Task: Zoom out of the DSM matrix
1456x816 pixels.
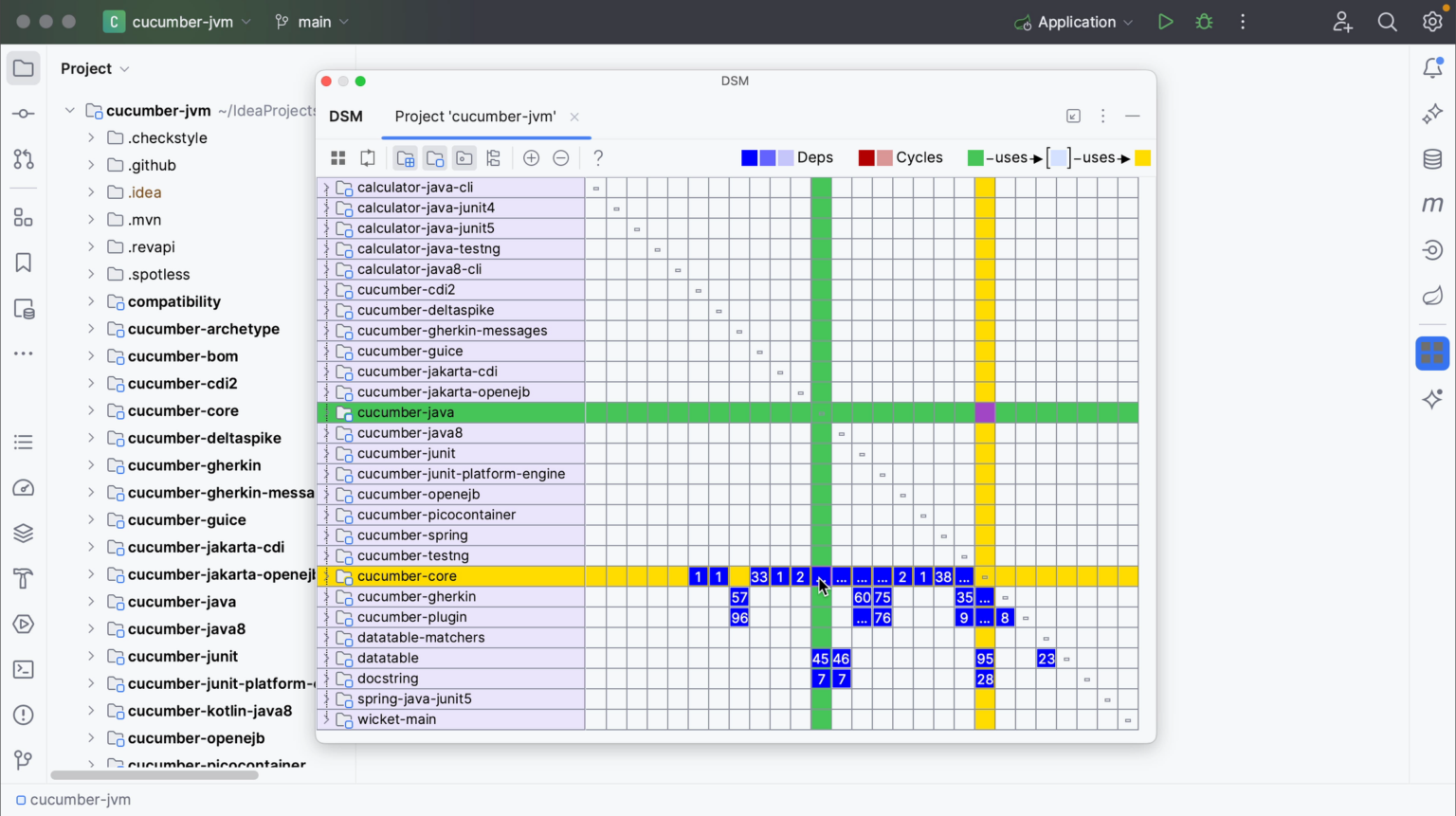Action: point(560,158)
